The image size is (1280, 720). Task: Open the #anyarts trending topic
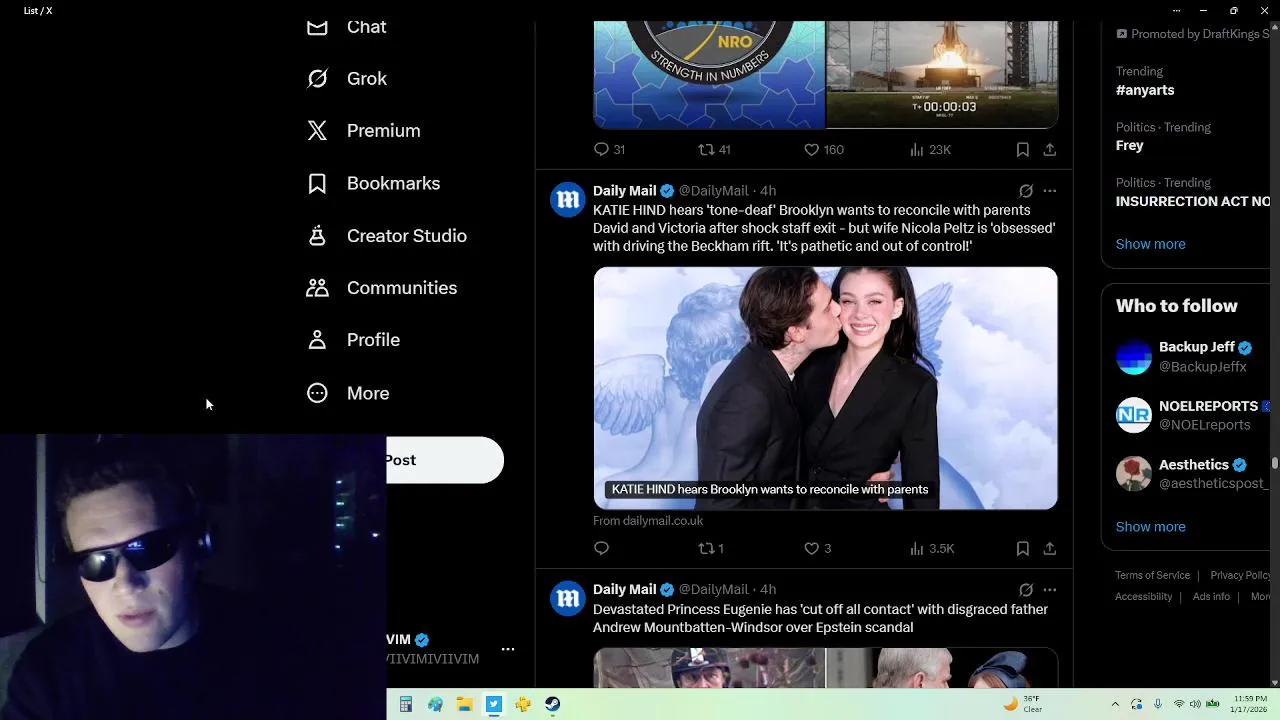point(1145,90)
